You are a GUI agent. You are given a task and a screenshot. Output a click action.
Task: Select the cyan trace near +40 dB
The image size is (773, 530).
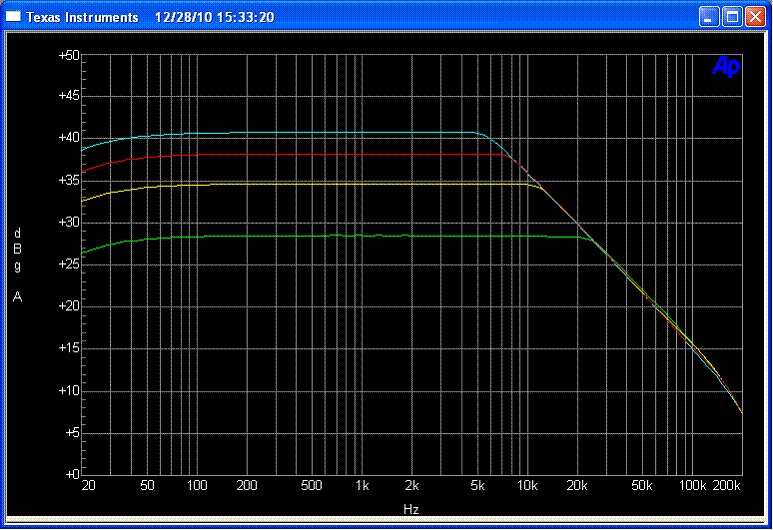[345, 133]
